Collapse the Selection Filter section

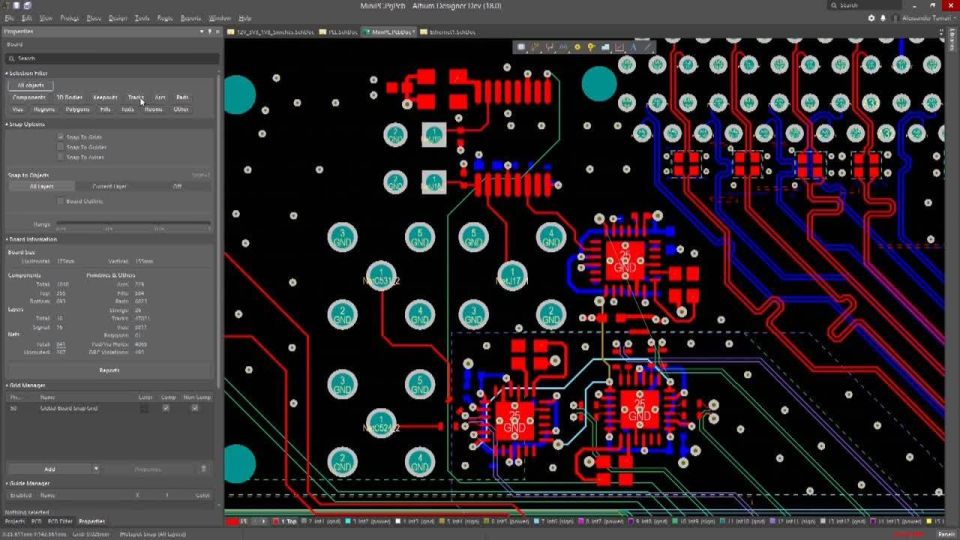(7, 73)
